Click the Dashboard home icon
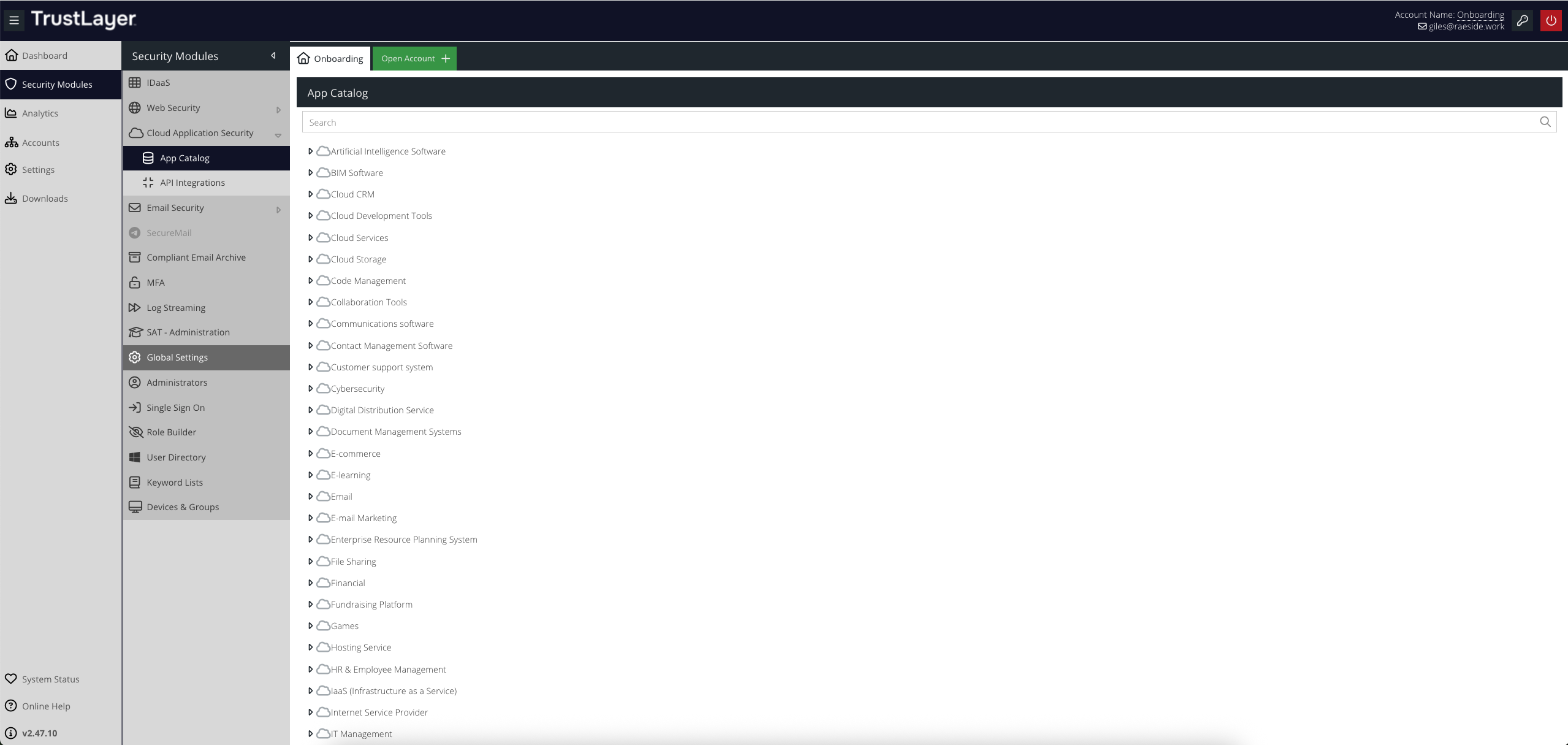The height and width of the screenshot is (745, 1568). pos(11,55)
